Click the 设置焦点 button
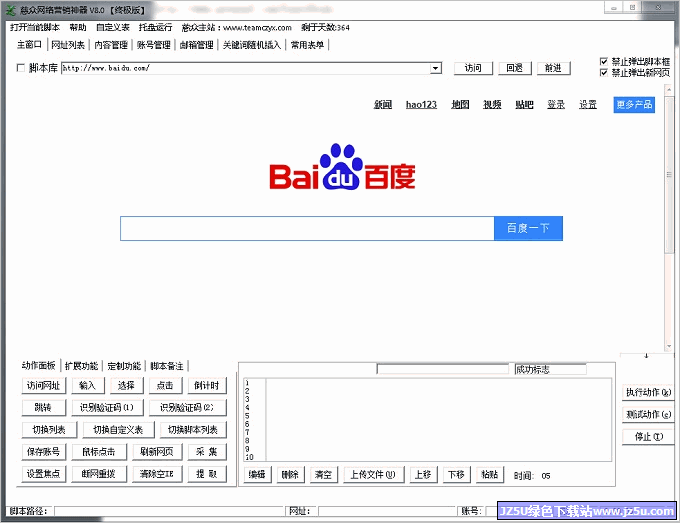This screenshot has width=680, height=523. pyautogui.click(x=43, y=474)
